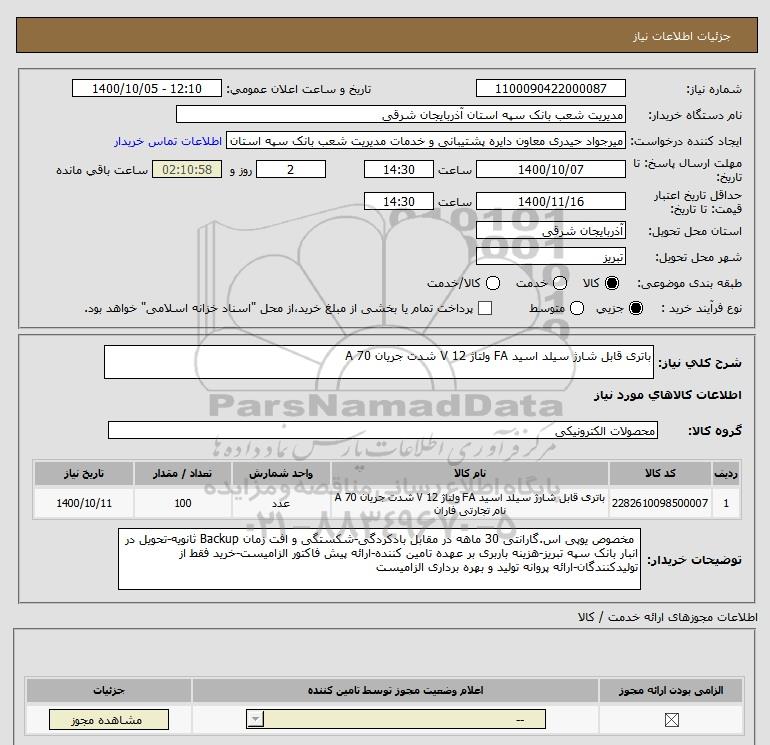The image size is (770, 745).
Task: Click the کد کالا column header
Action: [660, 473]
